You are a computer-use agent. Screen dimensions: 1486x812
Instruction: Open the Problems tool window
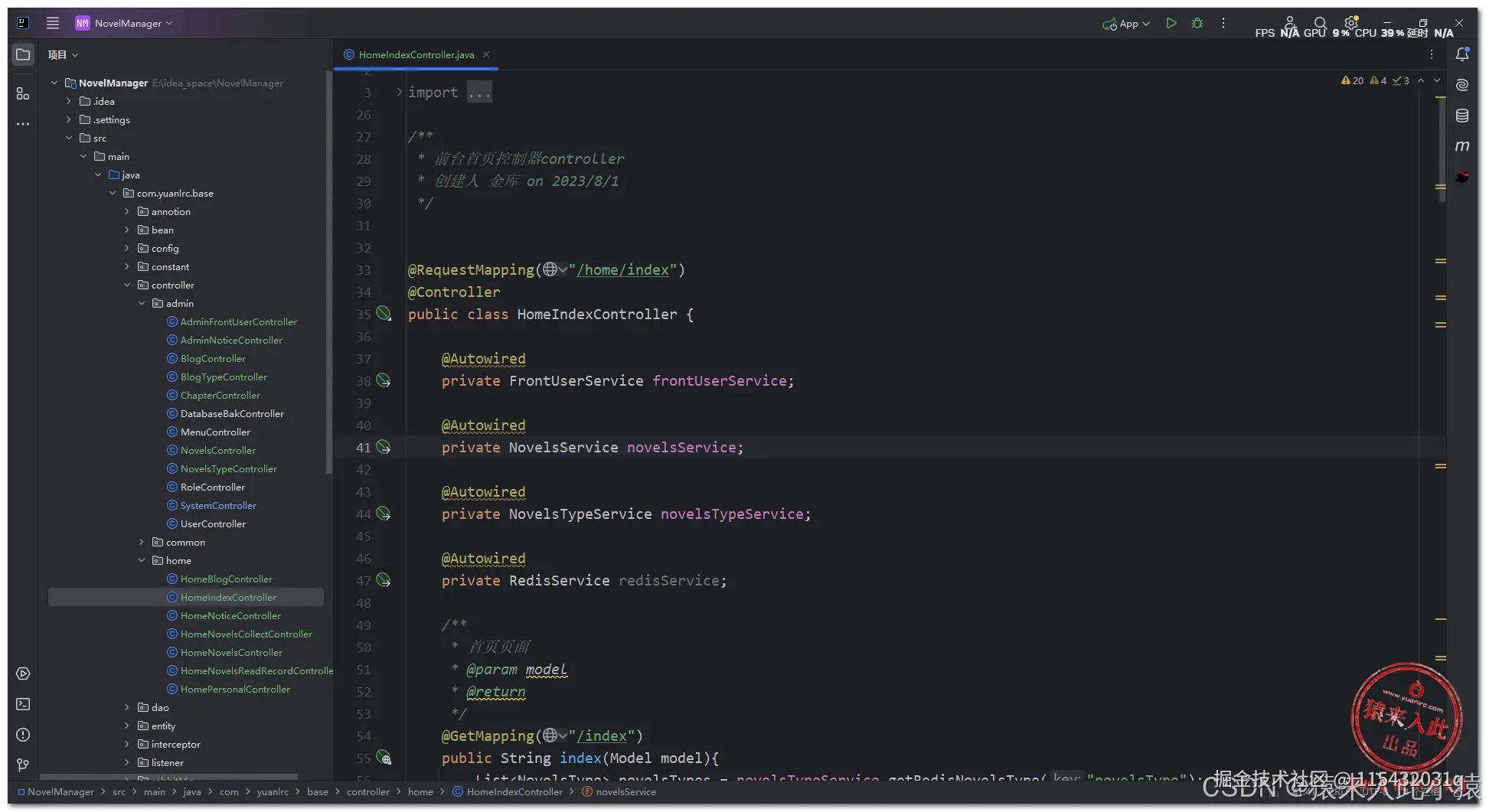(23, 735)
